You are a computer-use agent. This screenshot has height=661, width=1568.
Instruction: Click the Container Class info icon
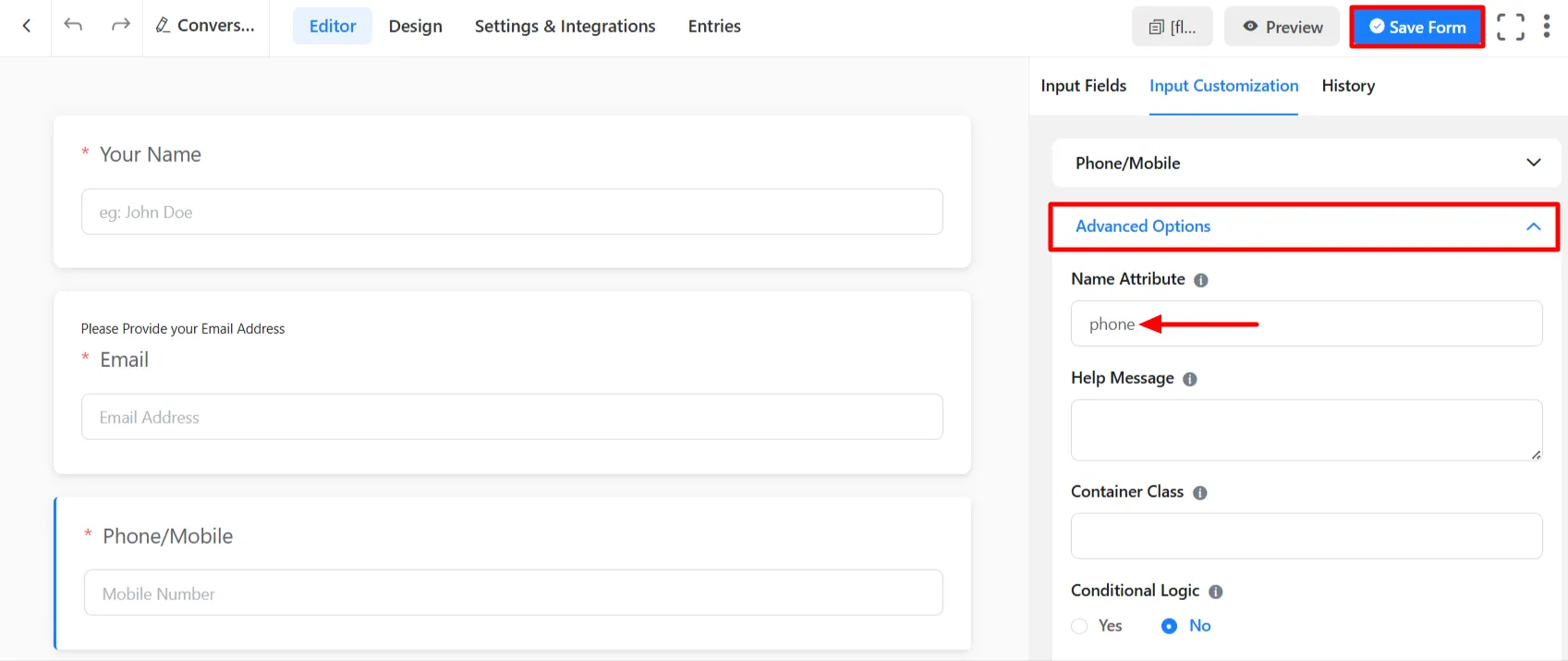click(1199, 493)
